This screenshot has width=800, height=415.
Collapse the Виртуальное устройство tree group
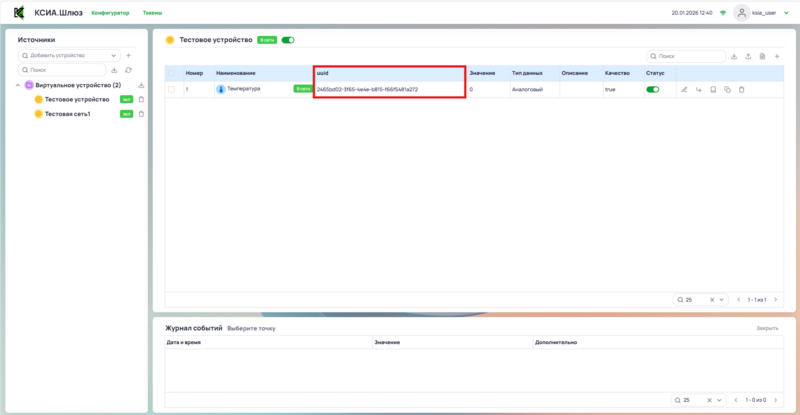[x=18, y=85]
